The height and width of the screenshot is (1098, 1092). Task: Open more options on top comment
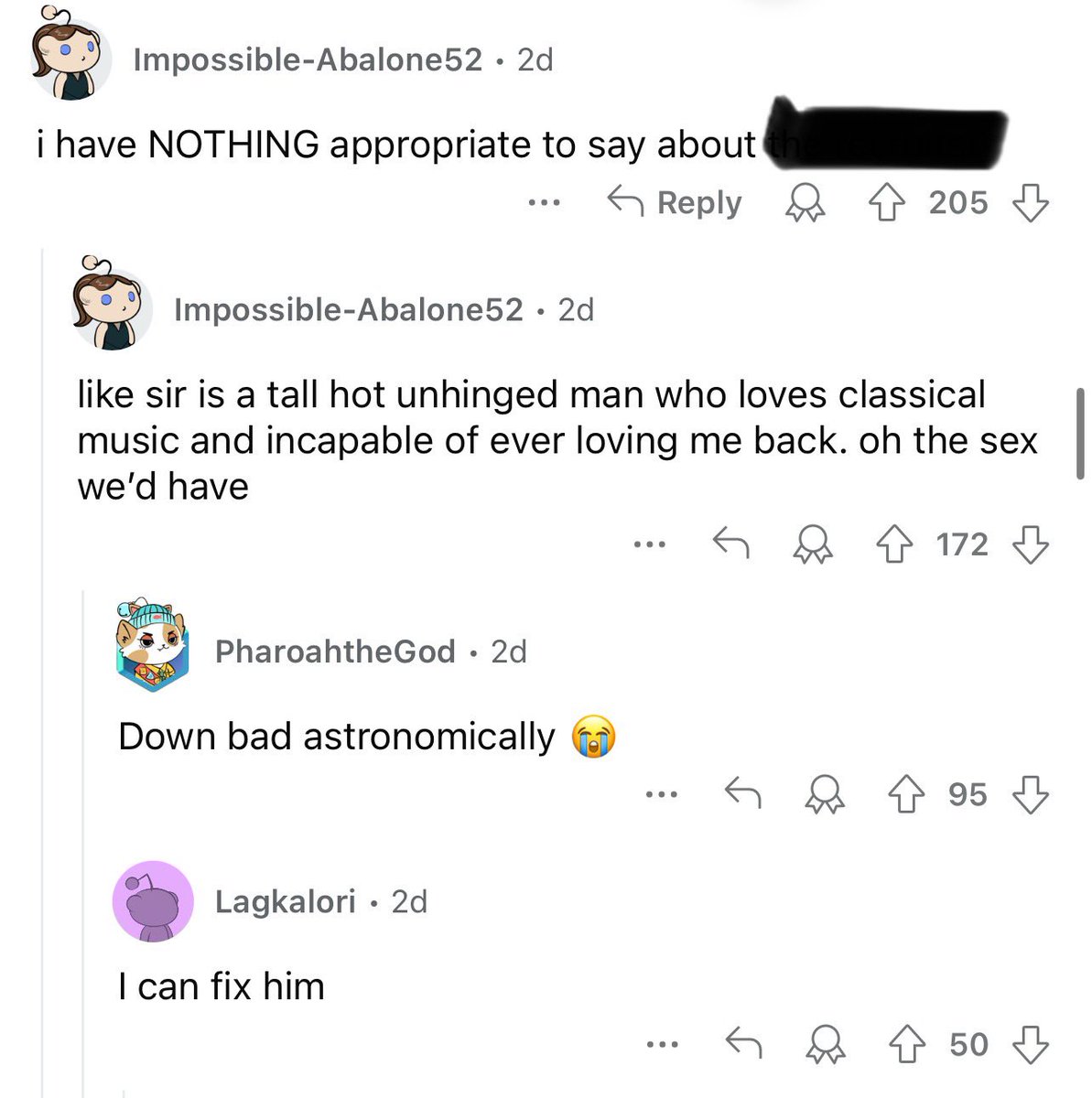pos(543,203)
